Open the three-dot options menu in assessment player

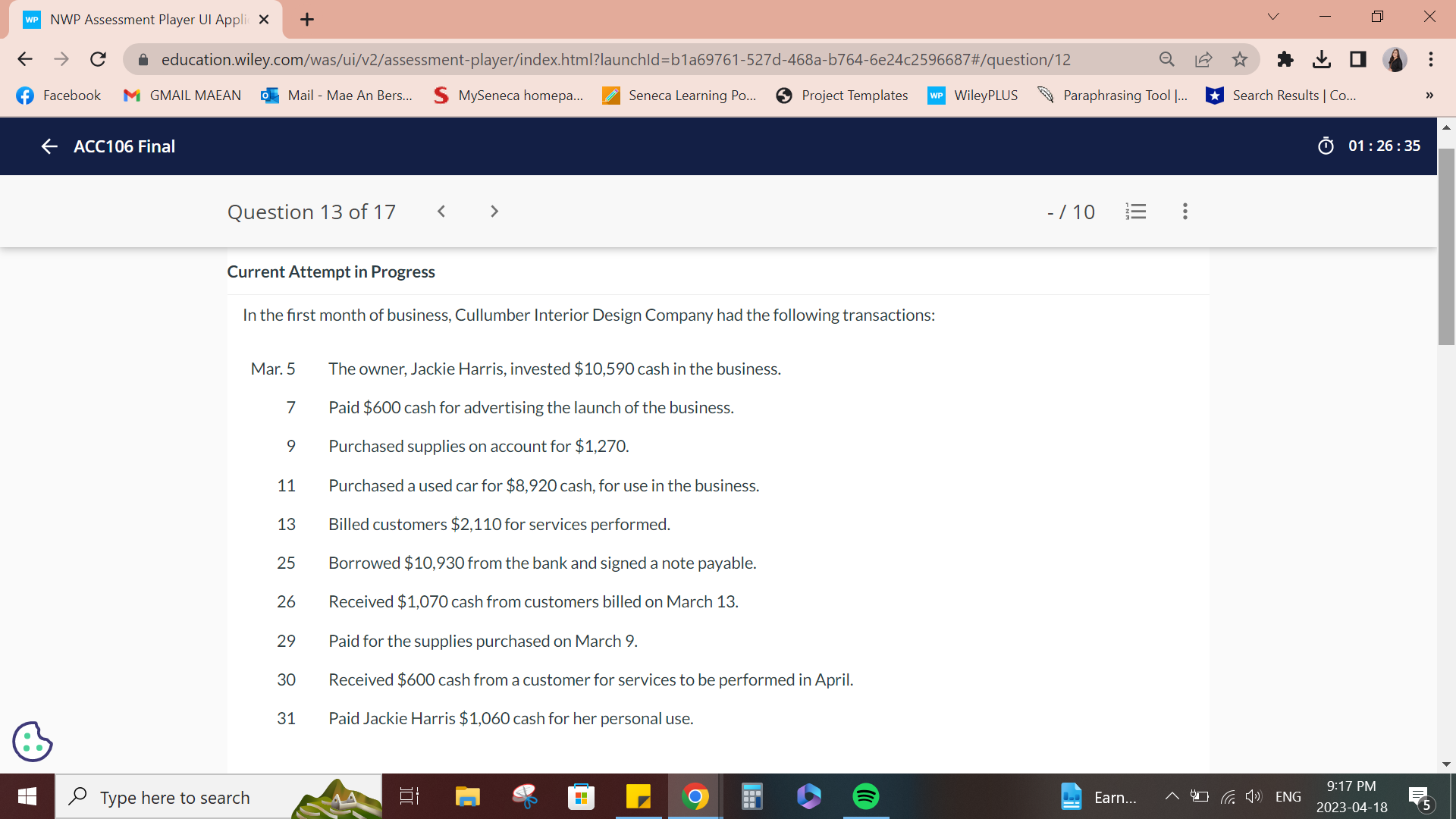point(1185,212)
